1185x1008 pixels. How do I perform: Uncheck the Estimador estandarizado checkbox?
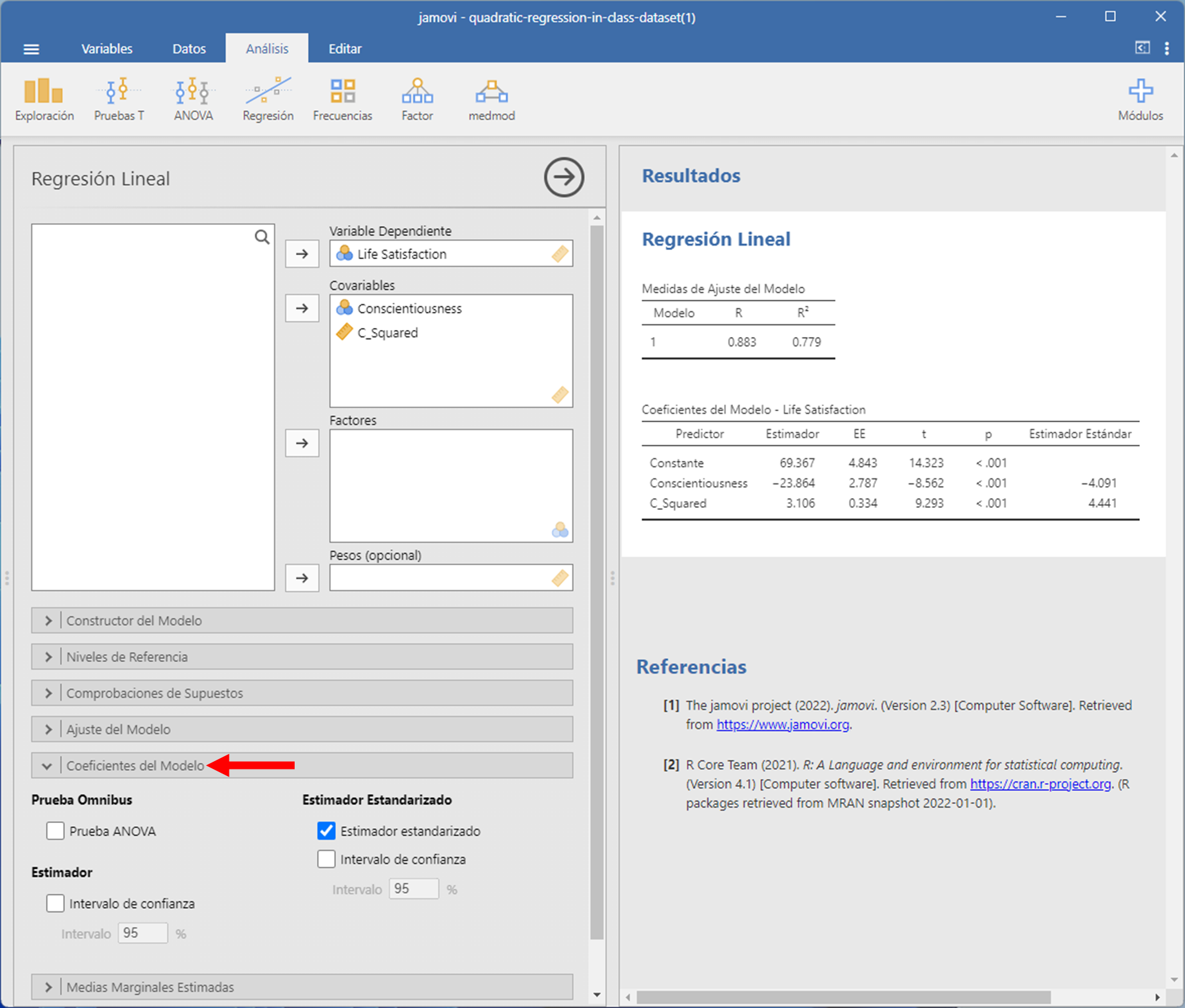326,831
